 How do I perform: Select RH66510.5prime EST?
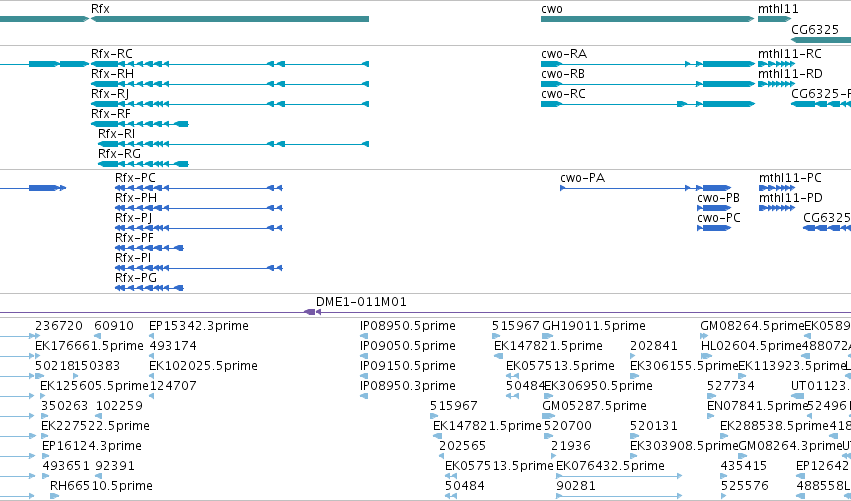(x=101, y=486)
